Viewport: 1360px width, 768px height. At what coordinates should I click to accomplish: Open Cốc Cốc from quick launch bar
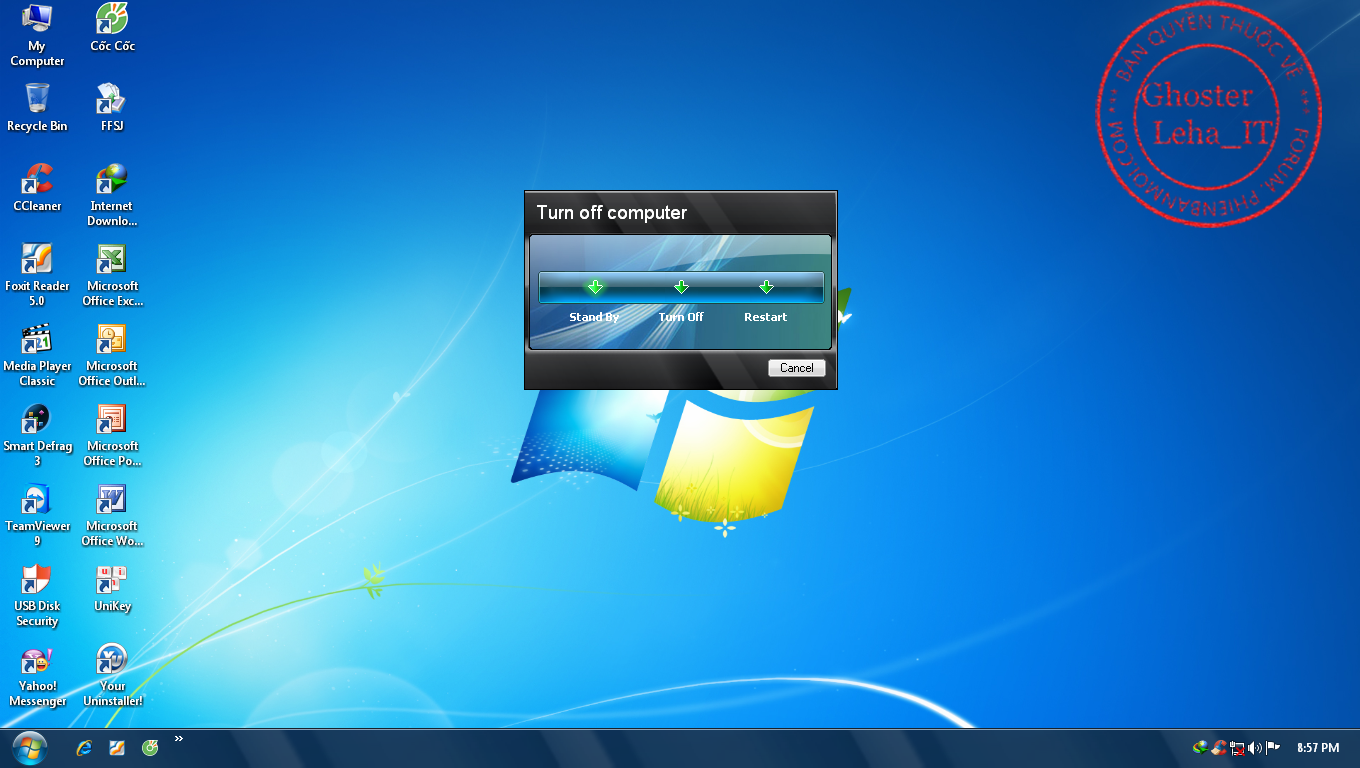(x=150, y=747)
